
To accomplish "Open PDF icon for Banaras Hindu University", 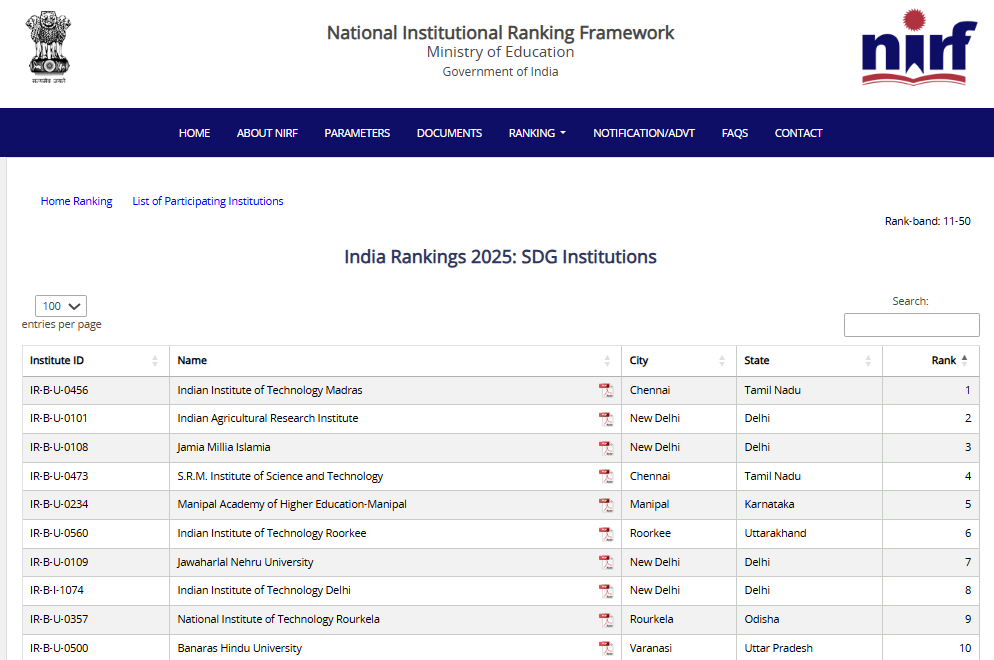I will tap(605, 649).
